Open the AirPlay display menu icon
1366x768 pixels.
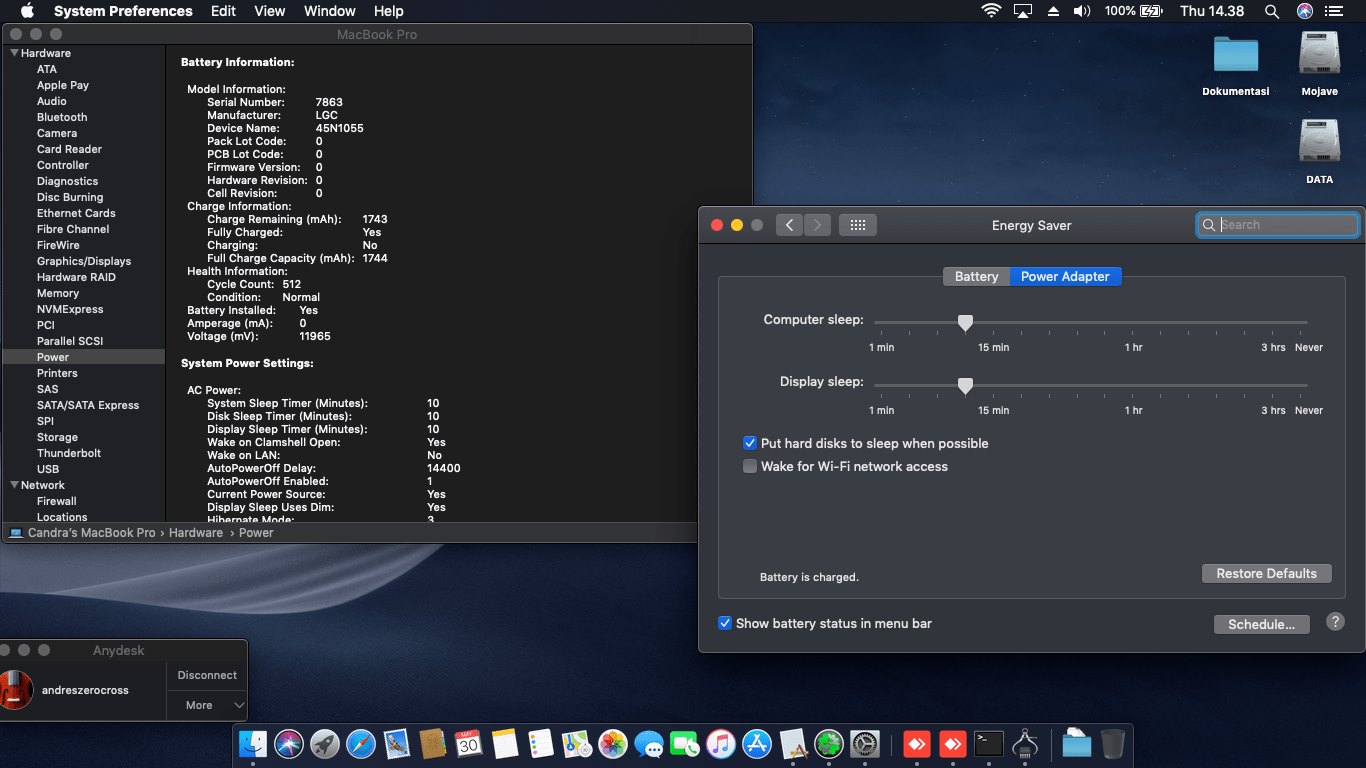1023,11
